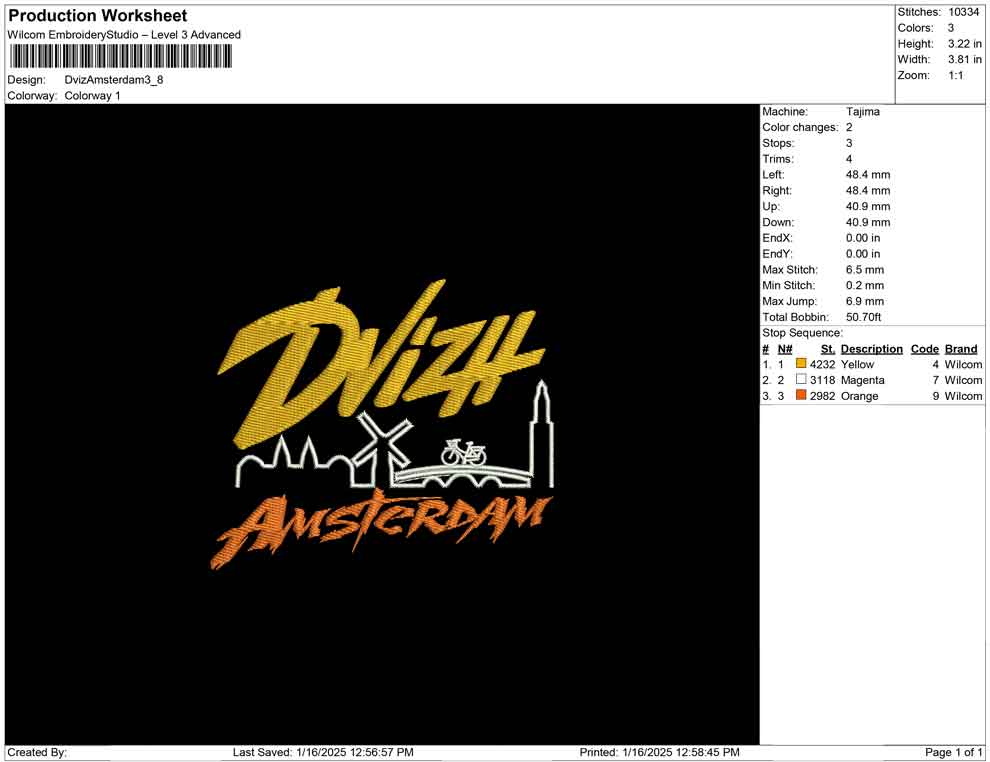The width and height of the screenshot is (990, 762).
Task: Click the 'Down:' label
Action: tap(778, 222)
